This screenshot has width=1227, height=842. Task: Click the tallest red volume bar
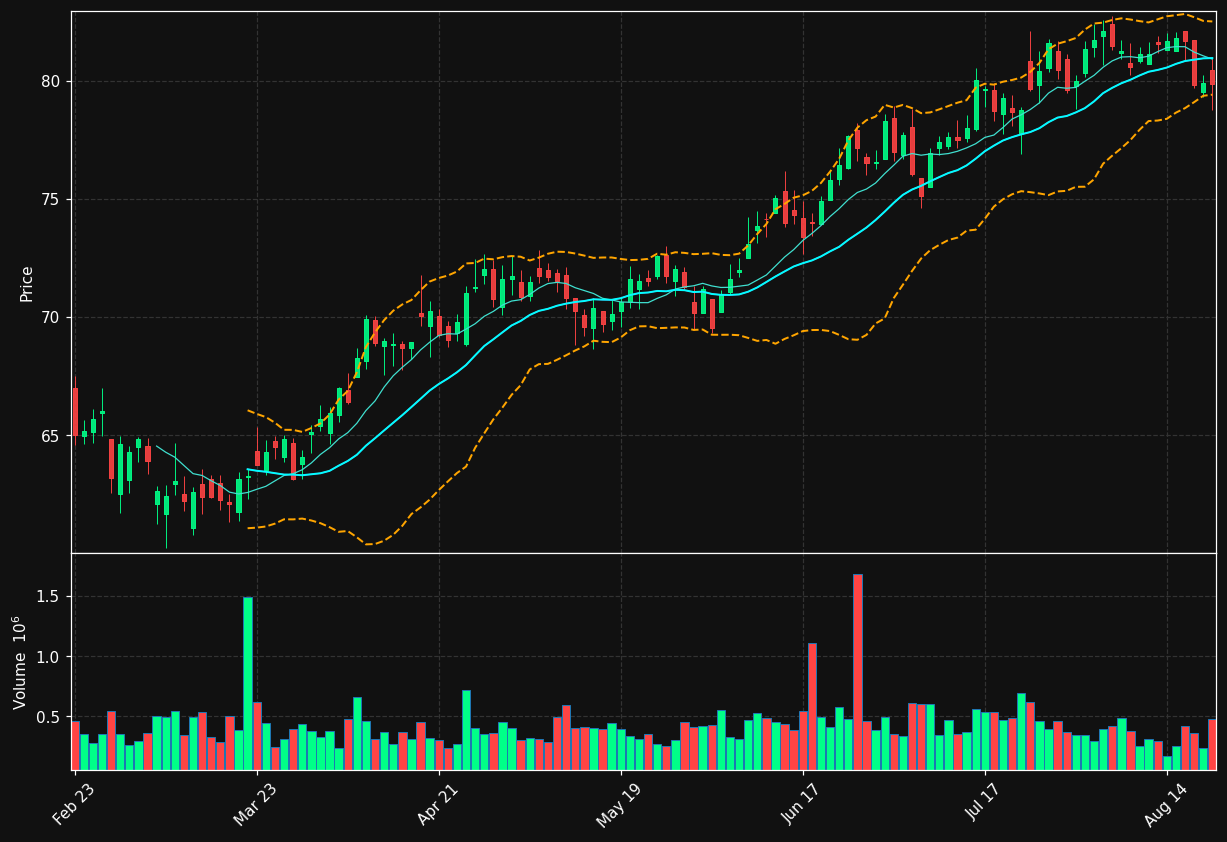coord(857,672)
